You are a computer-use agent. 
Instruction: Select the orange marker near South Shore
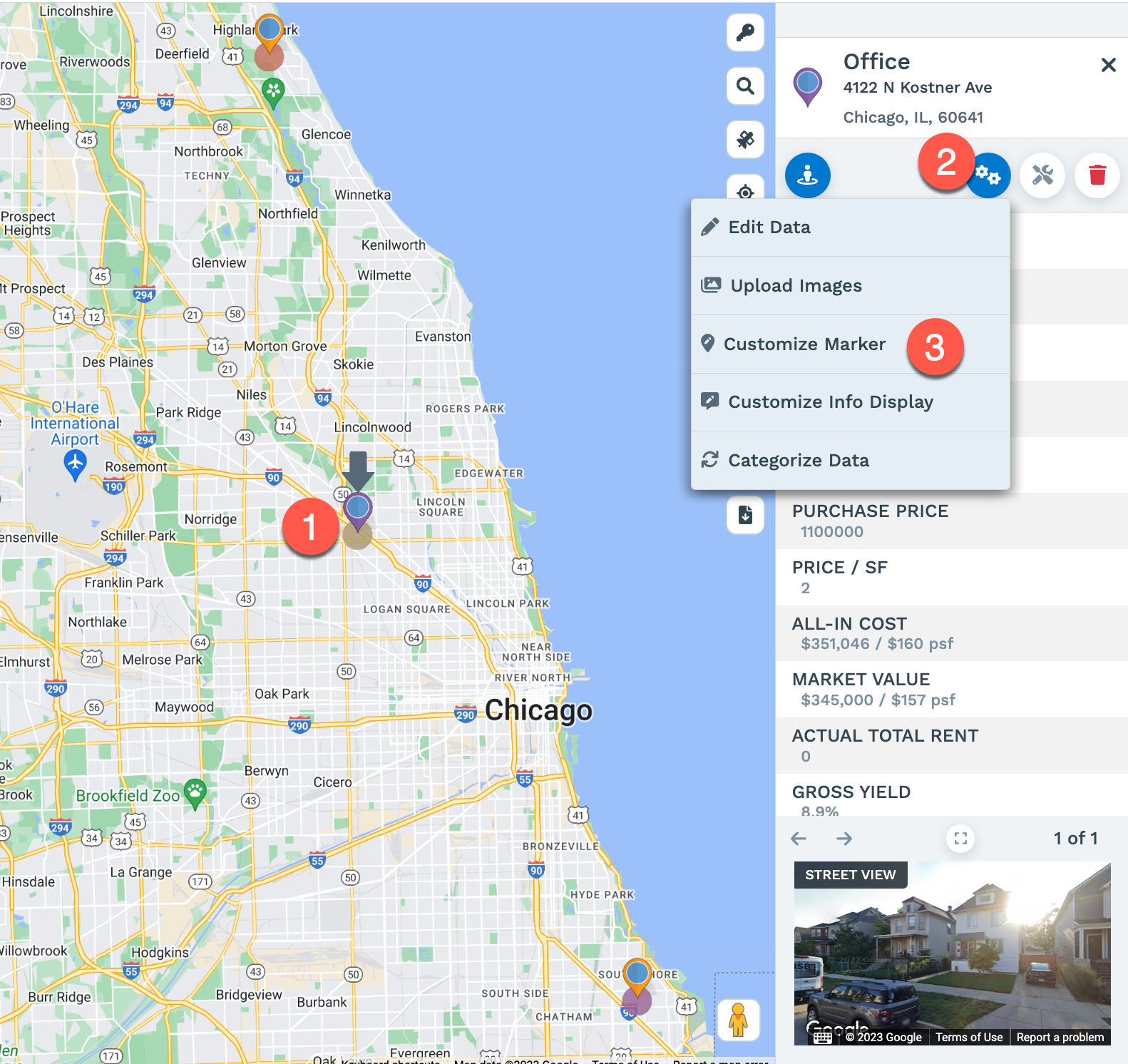pos(637,977)
